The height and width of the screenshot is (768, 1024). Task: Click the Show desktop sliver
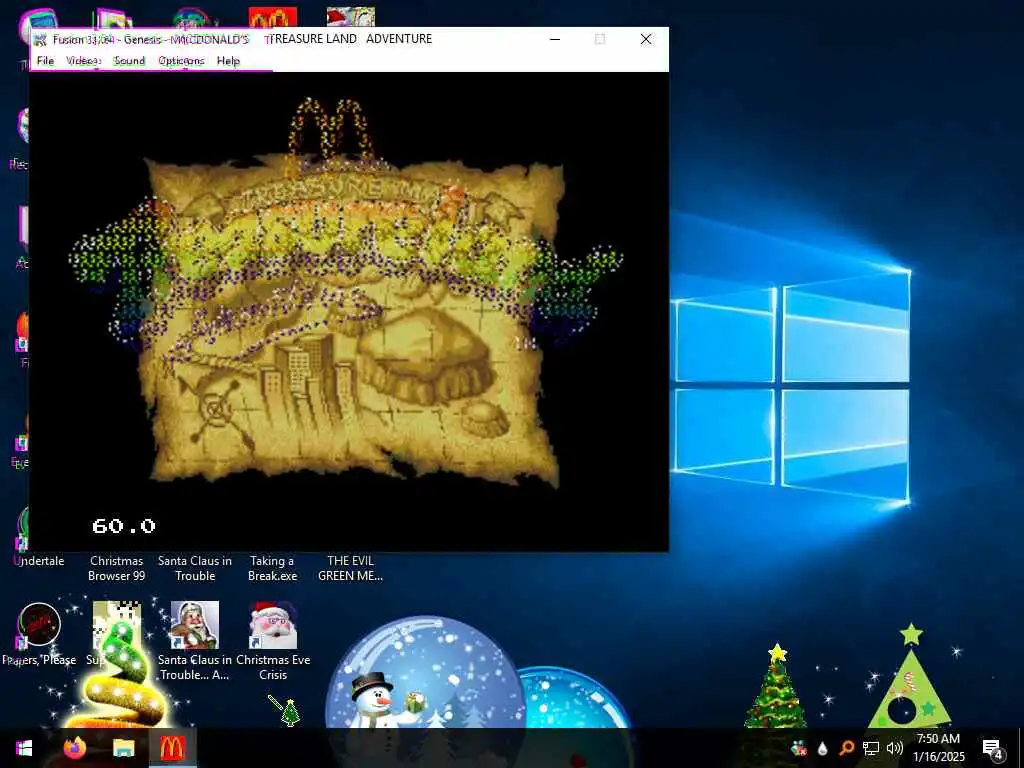[1021, 748]
